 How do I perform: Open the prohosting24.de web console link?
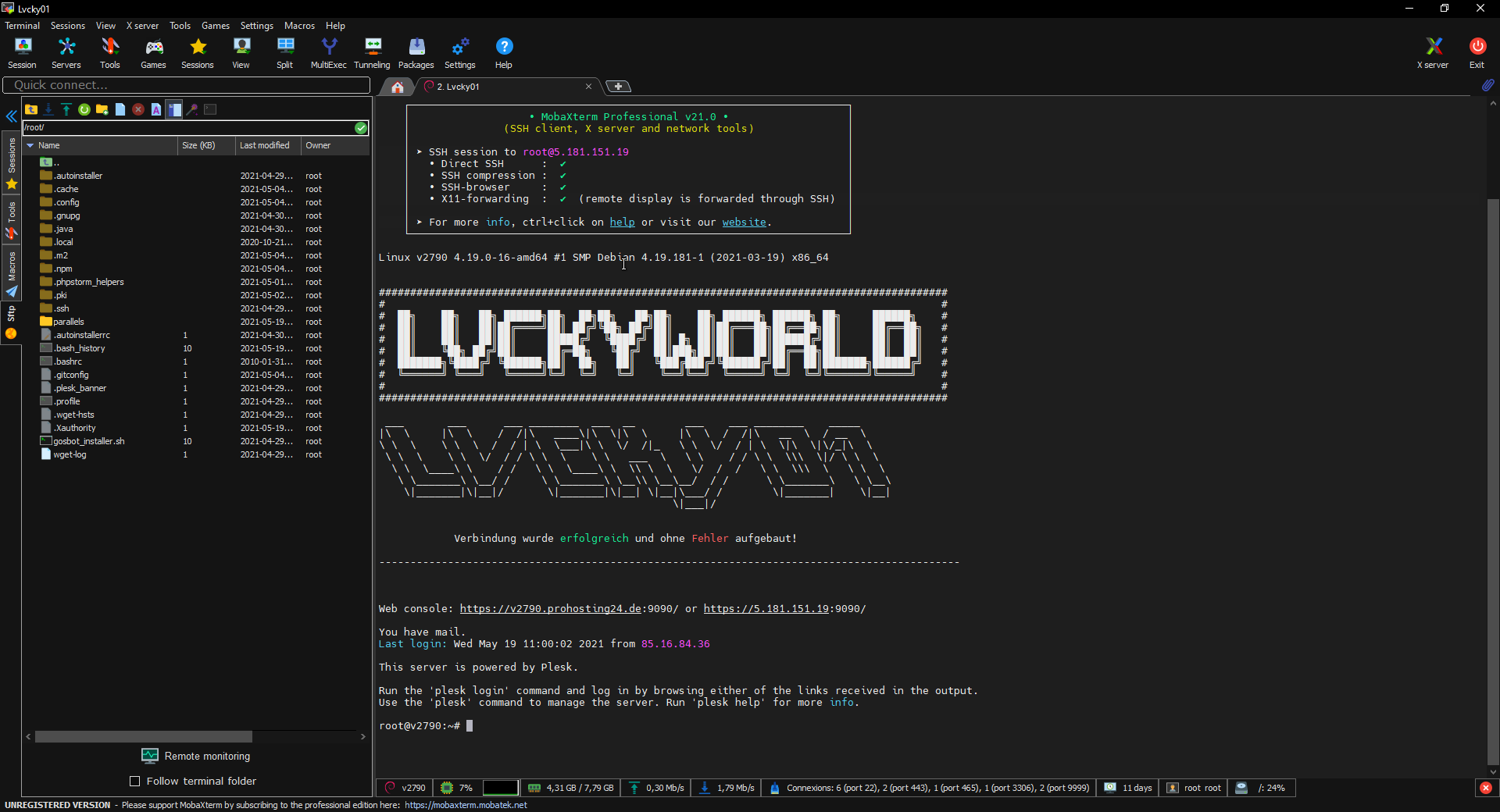click(x=550, y=609)
